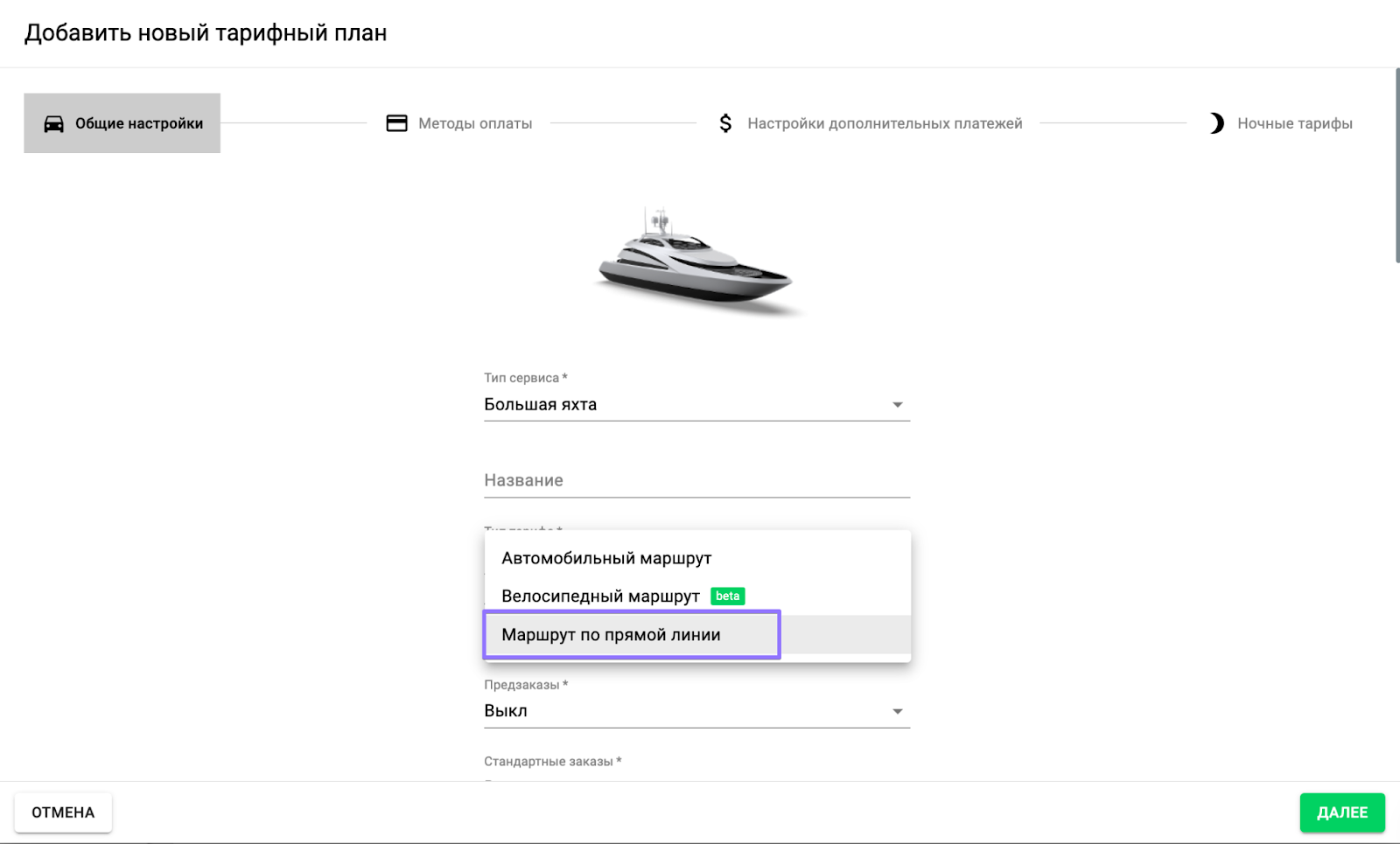Open the Большая яхта service type selector
The width and height of the screenshot is (1400, 844).
pos(682,405)
